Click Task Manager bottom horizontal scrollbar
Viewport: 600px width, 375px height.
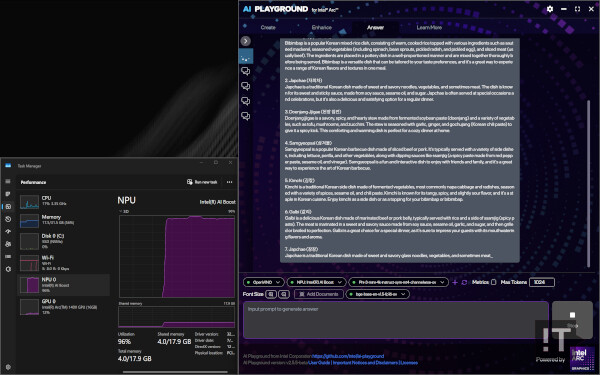click(x=175, y=372)
